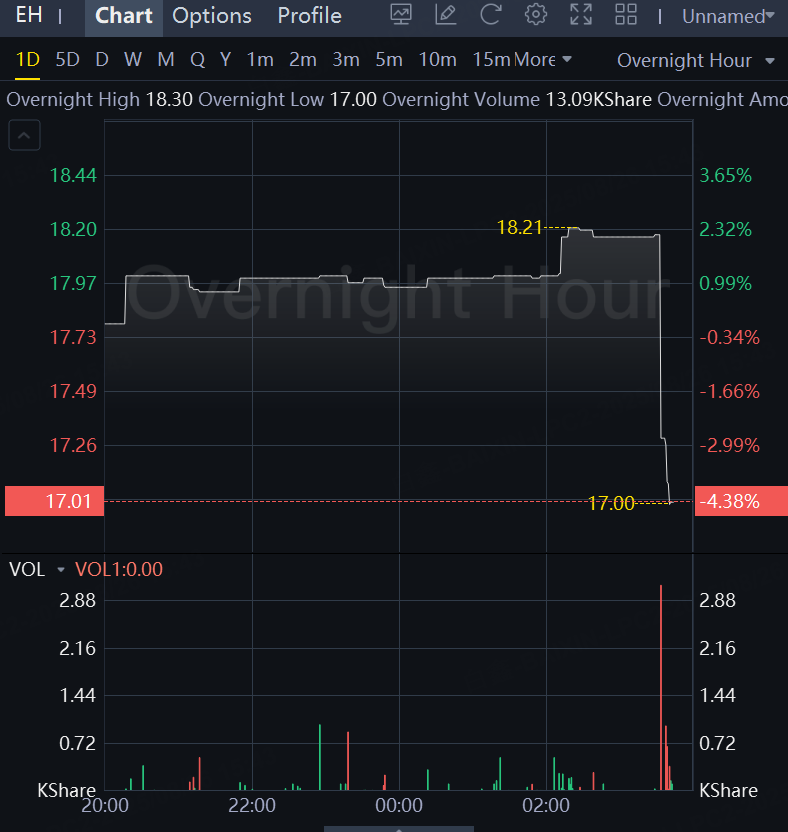The width and height of the screenshot is (788, 832).
Task: Collapse the panel with the up-chevron box
Action: (24, 135)
